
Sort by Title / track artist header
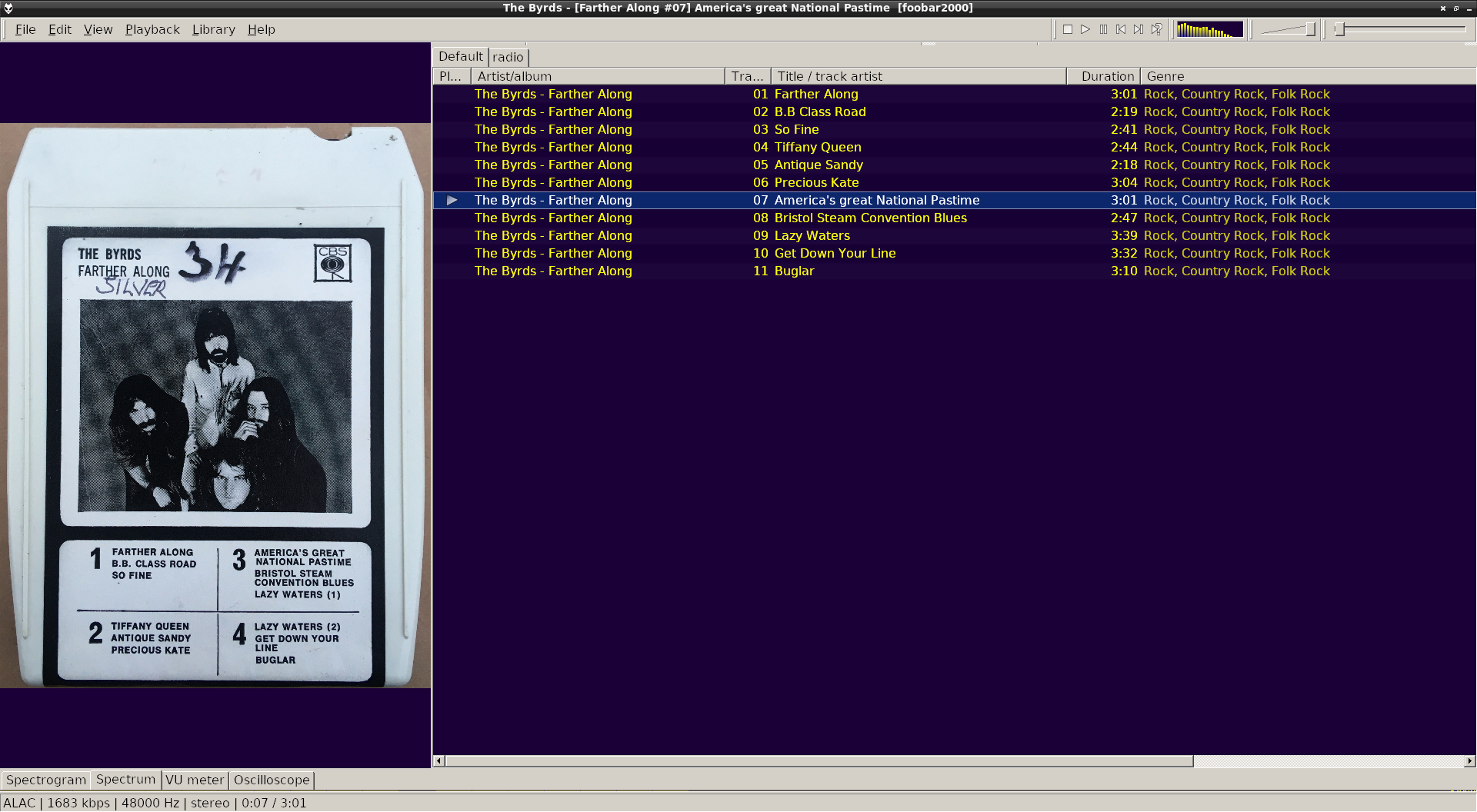pyautogui.click(x=919, y=76)
